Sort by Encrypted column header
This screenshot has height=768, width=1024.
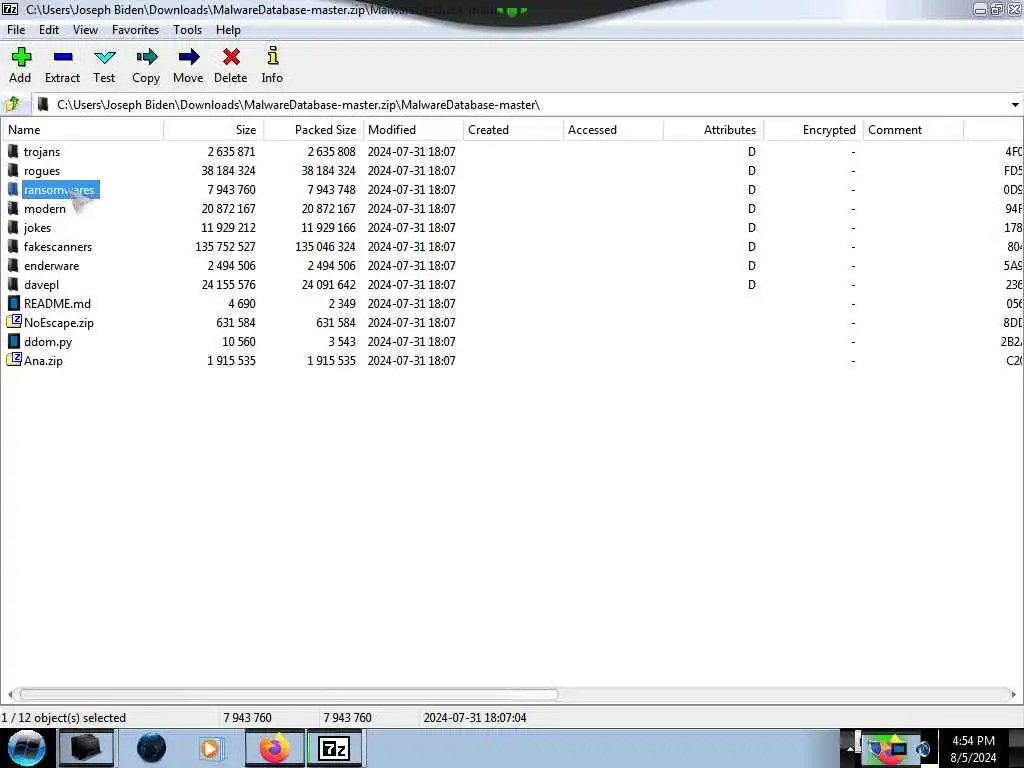point(813,130)
